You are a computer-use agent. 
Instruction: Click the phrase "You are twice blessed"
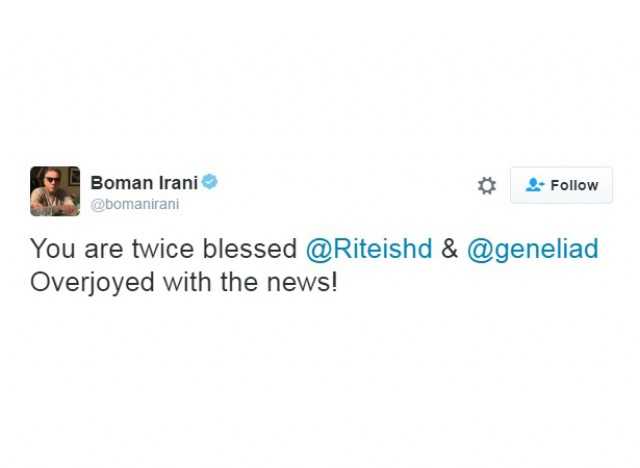coord(163,248)
